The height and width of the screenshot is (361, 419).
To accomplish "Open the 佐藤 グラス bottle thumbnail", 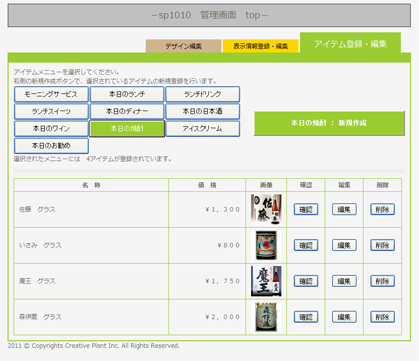I will tap(266, 210).
